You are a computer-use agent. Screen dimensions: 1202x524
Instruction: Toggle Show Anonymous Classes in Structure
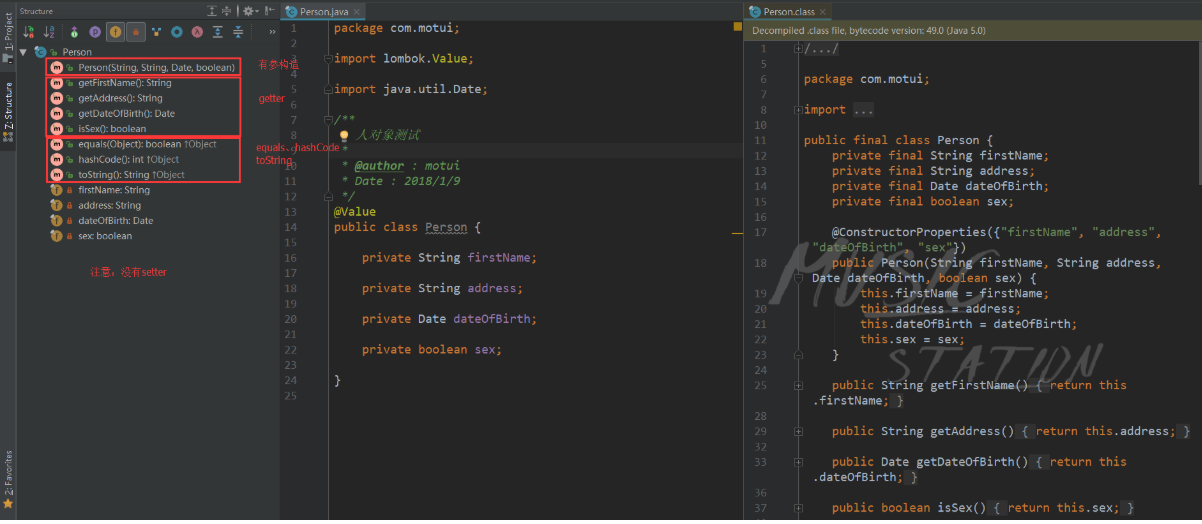(x=177, y=33)
